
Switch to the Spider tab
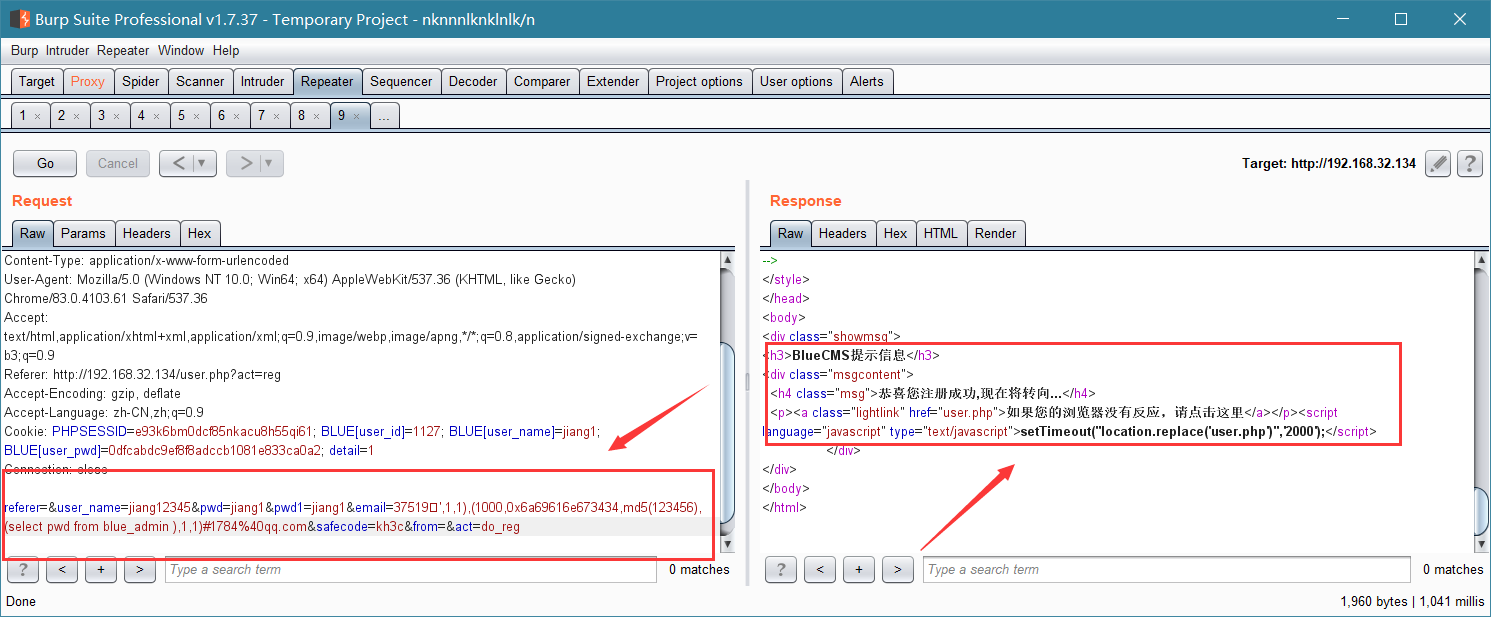click(141, 82)
